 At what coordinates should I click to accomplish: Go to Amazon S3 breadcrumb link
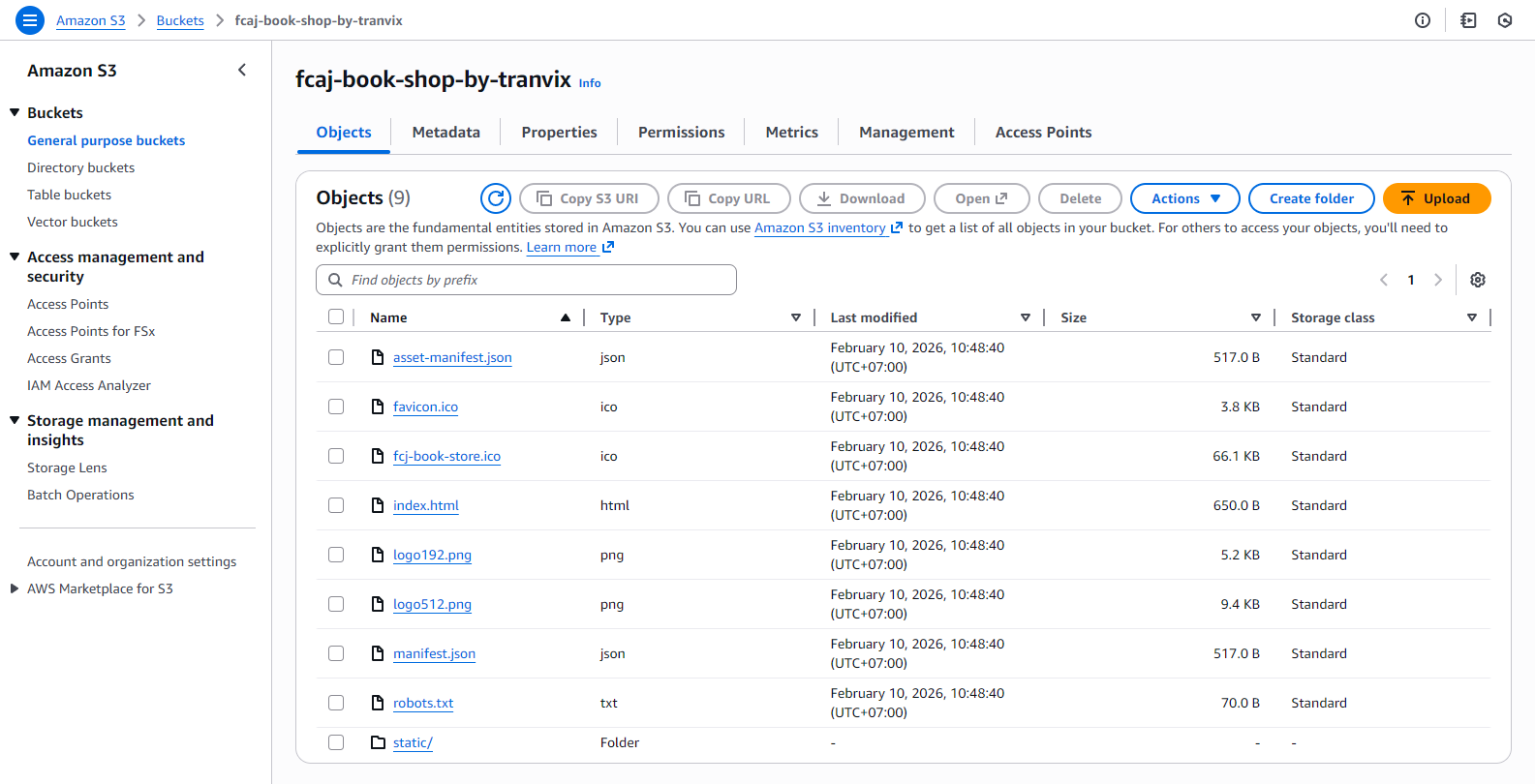pyautogui.click(x=91, y=20)
